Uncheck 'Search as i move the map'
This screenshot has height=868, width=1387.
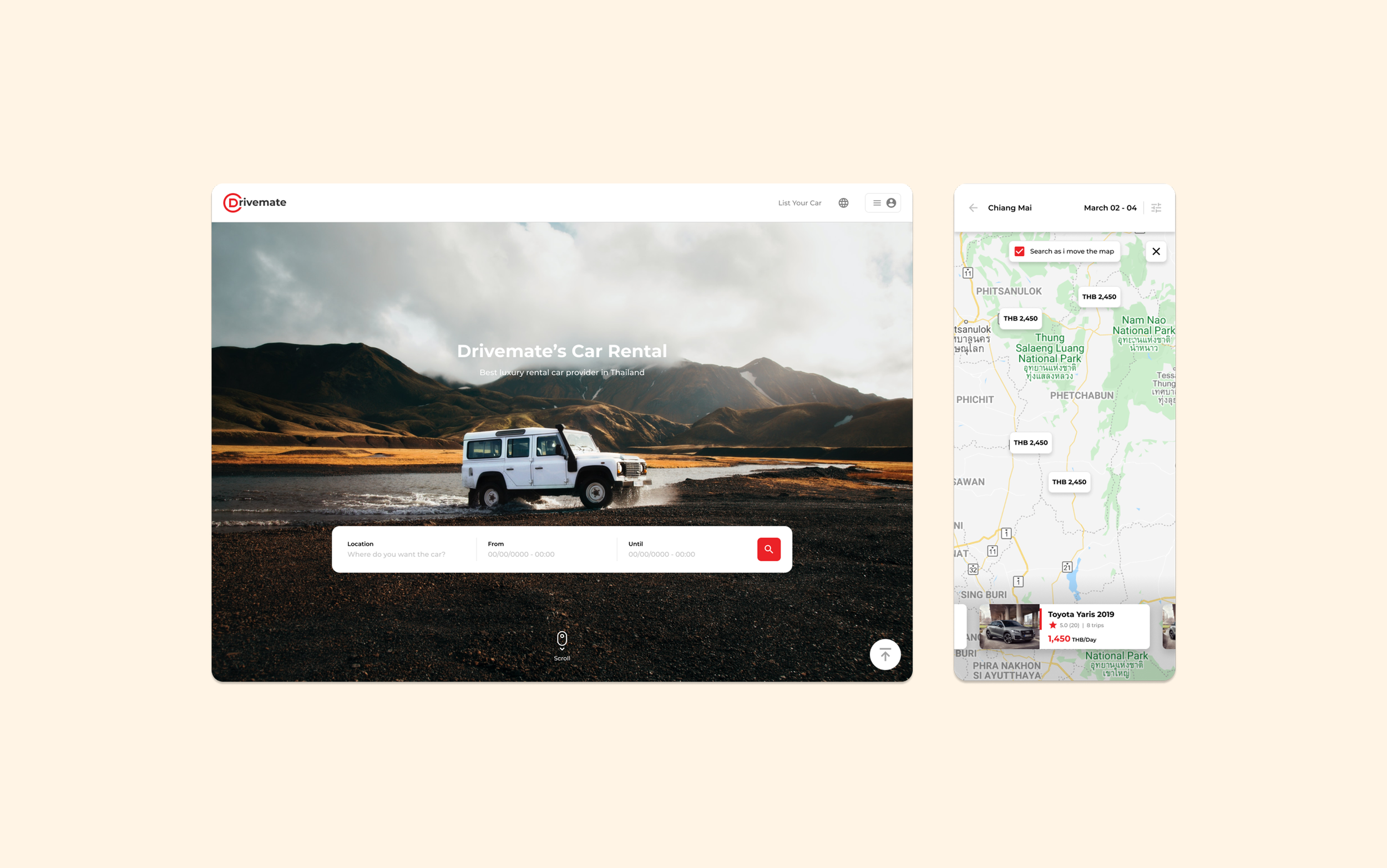tap(1019, 251)
